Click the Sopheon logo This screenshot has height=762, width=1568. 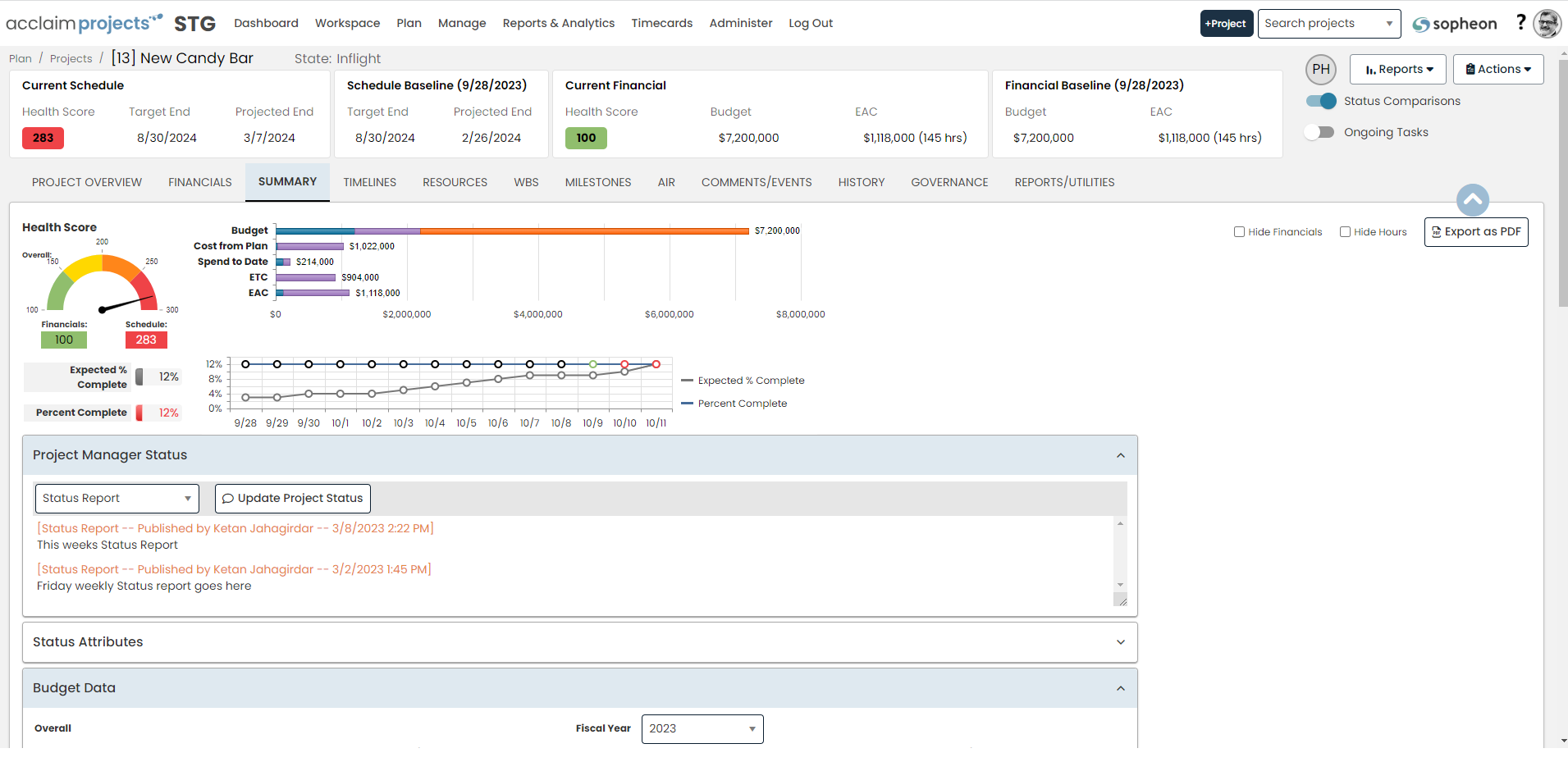1454,24
